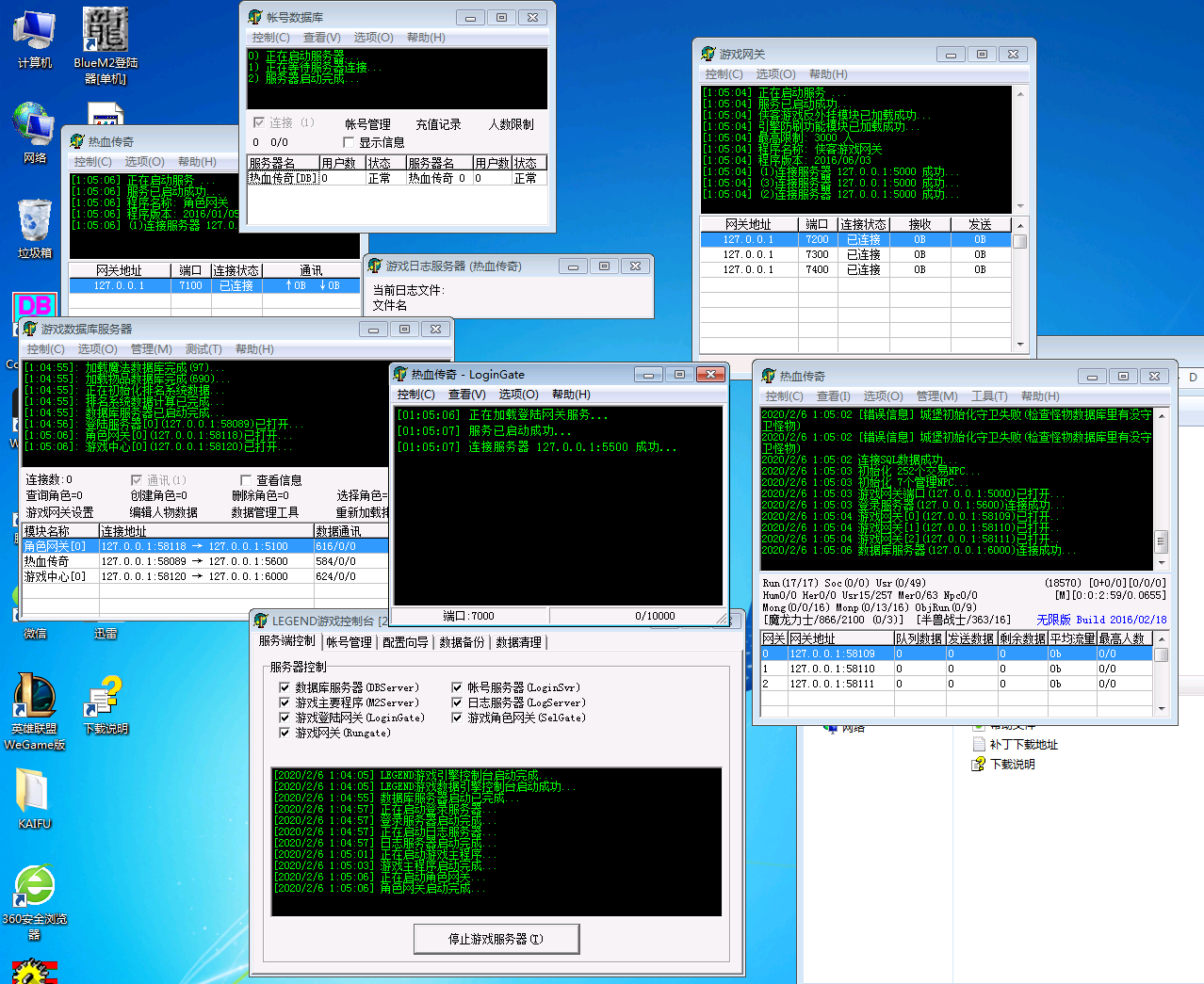Click the DB desktop icon
Image resolution: width=1204 pixels, height=984 pixels.
click(35, 306)
